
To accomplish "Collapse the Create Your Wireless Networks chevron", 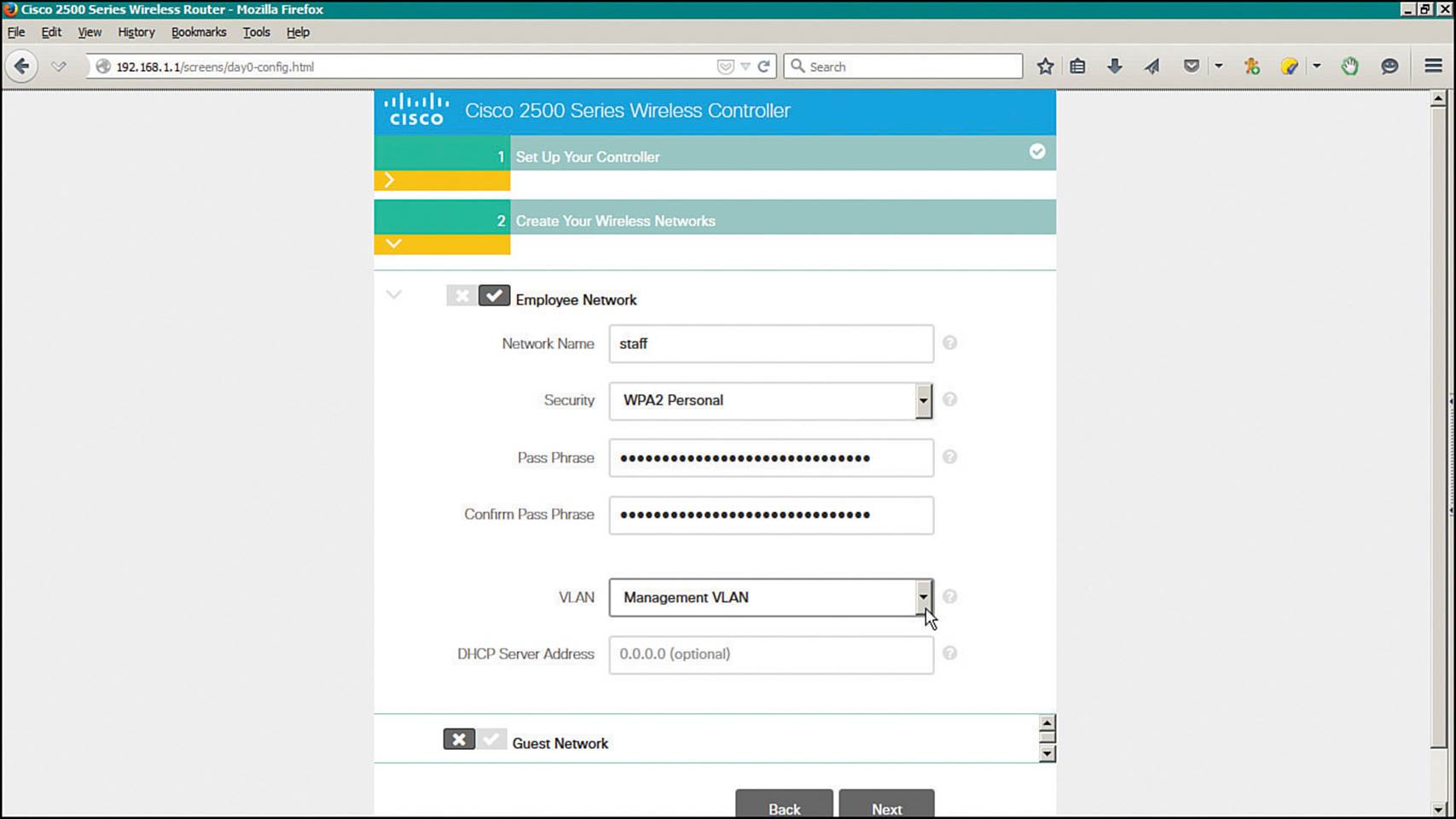I will coord(393,244).
